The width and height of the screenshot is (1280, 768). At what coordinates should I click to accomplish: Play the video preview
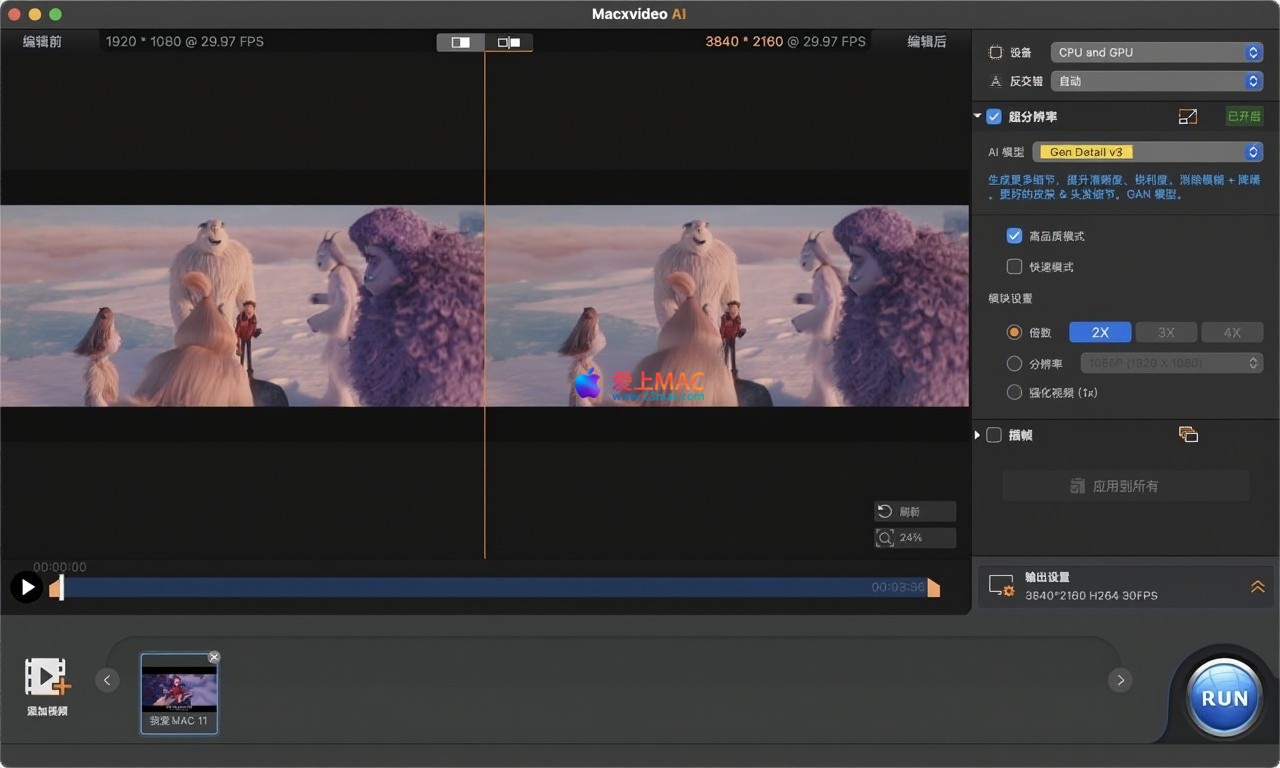tap(26, 587)
